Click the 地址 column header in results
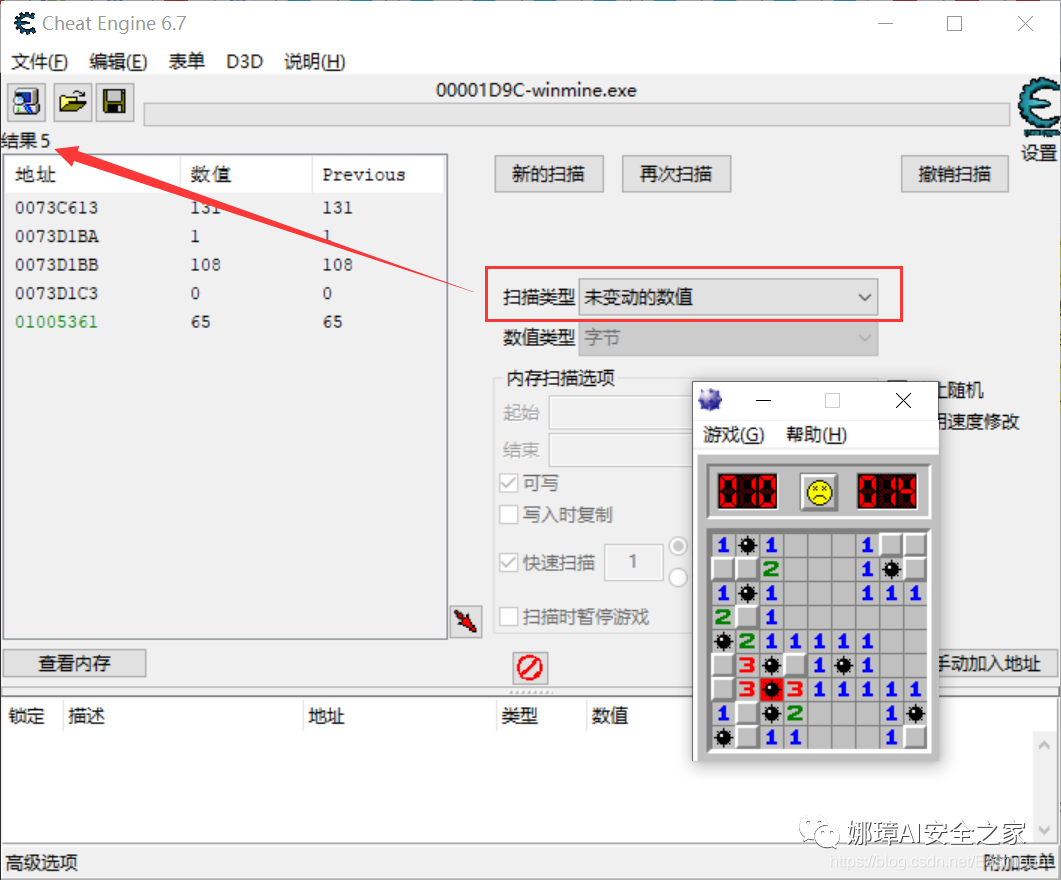The image size is (1061, 880). pos(93,175)
